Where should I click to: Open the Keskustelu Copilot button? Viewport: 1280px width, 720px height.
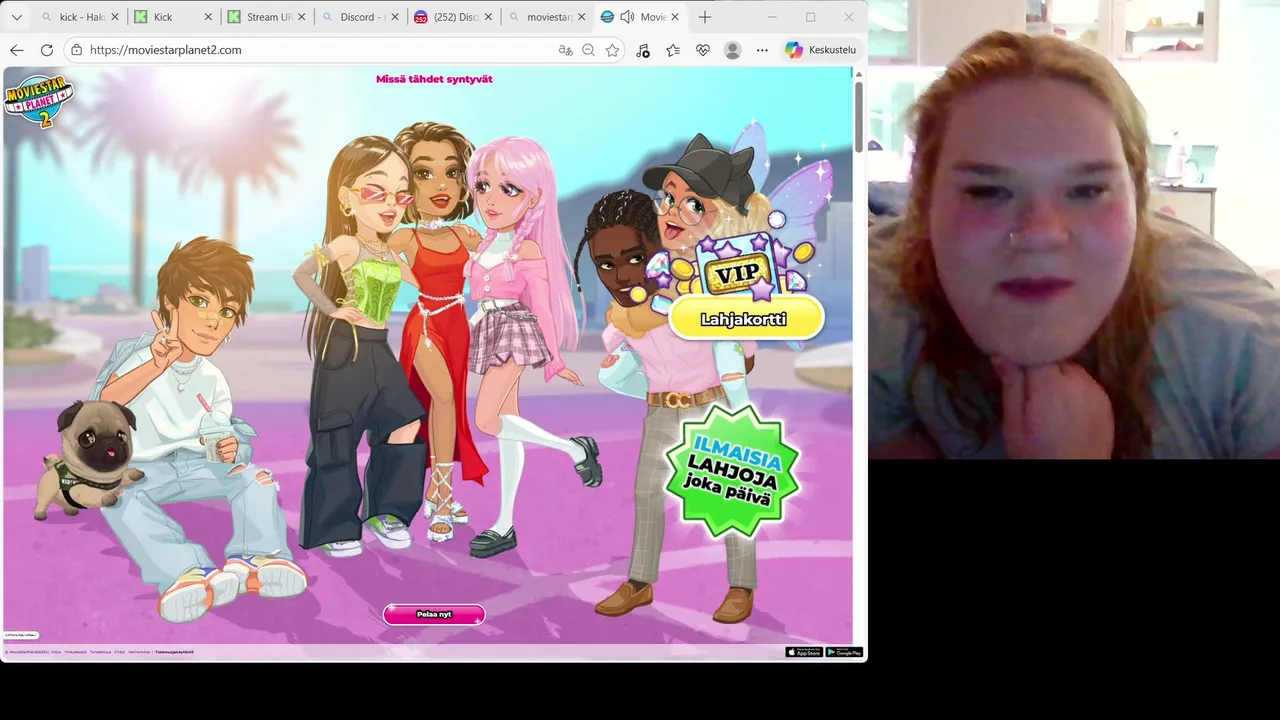point(820,50)
